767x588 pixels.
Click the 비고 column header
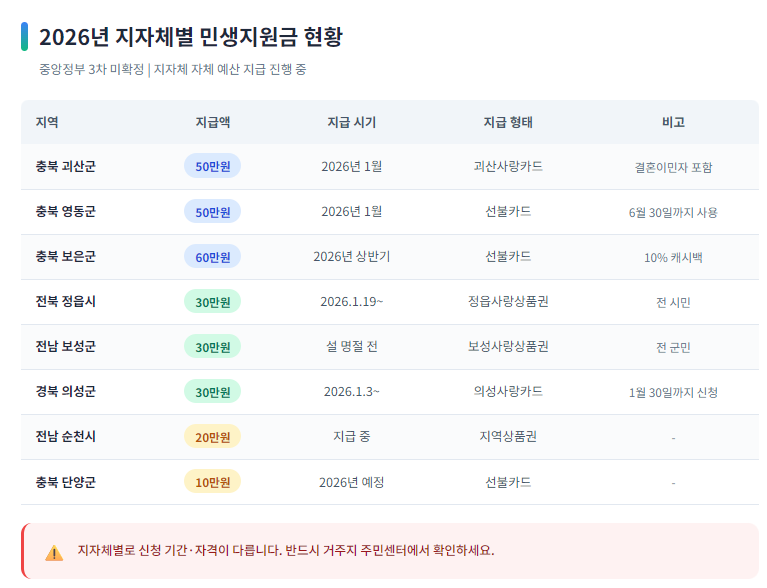point(673,122)
